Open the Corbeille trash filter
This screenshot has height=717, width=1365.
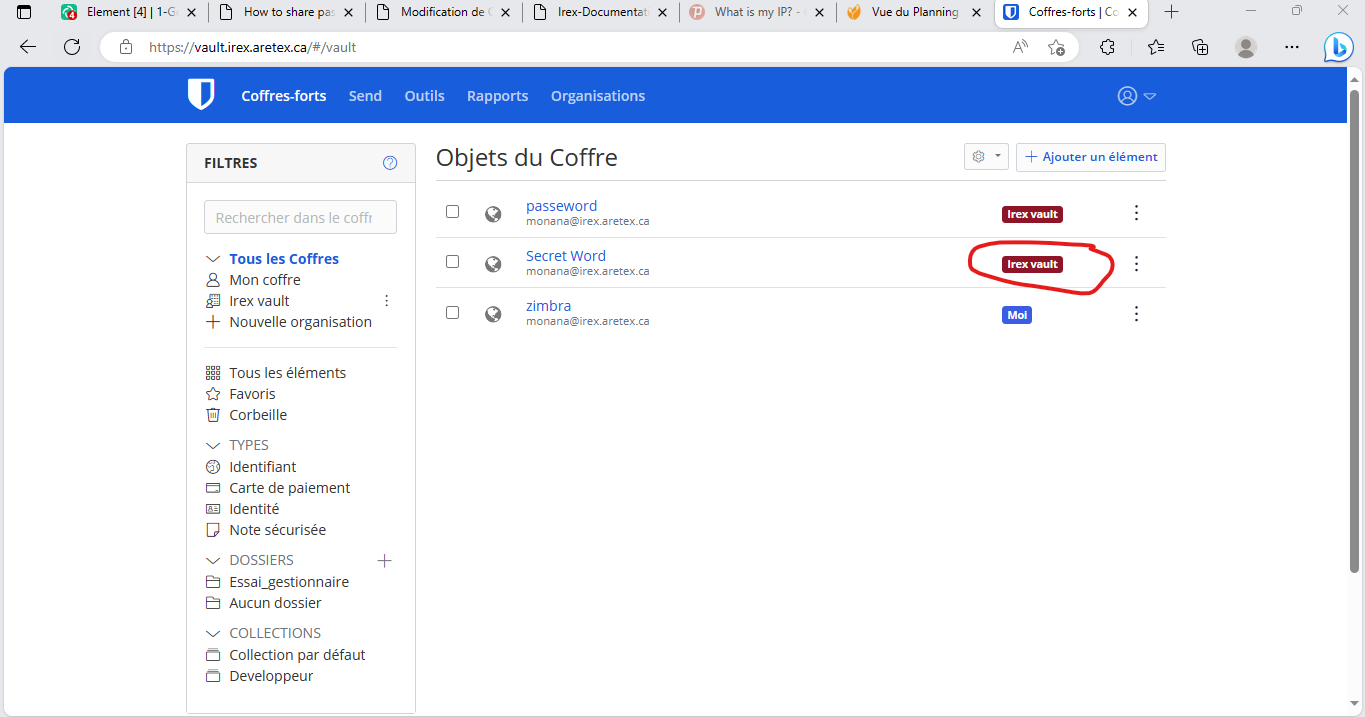[258, 415]
